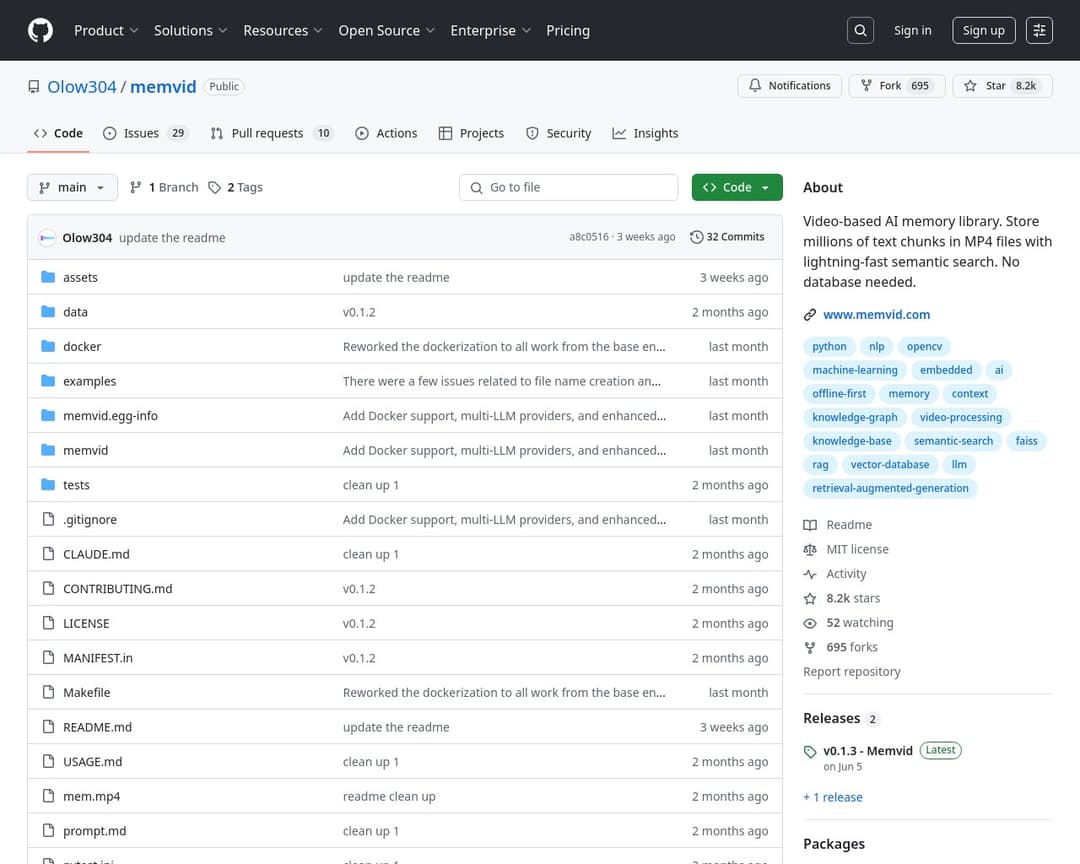1080x864 pixels.
Task: Select the python topic tag
Action: pyautogui.click(x=829, y=347)
